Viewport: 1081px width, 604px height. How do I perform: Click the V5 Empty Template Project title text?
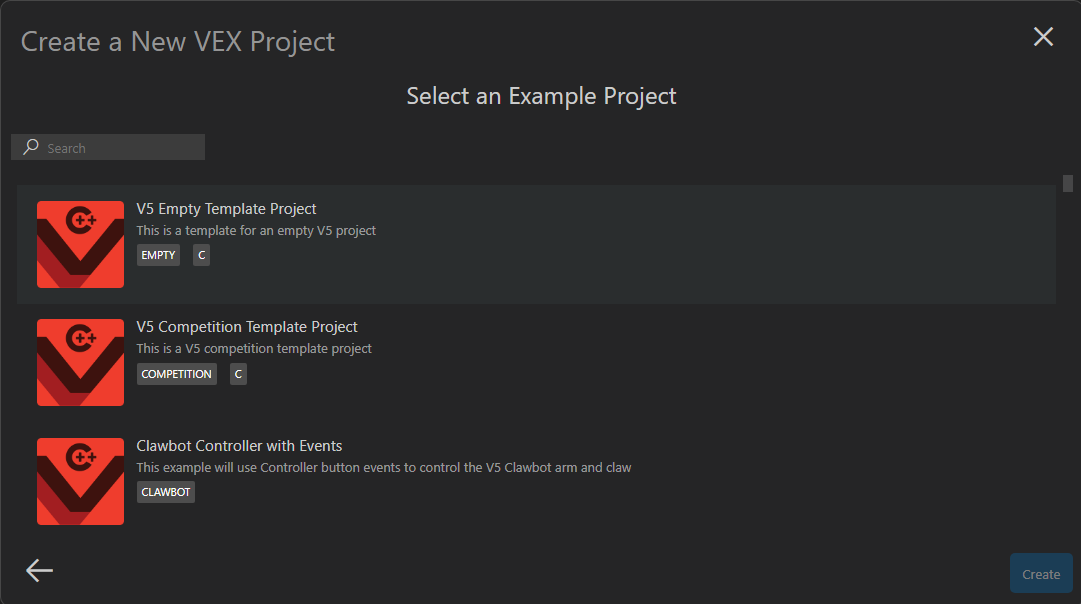(x=226, y=208)
